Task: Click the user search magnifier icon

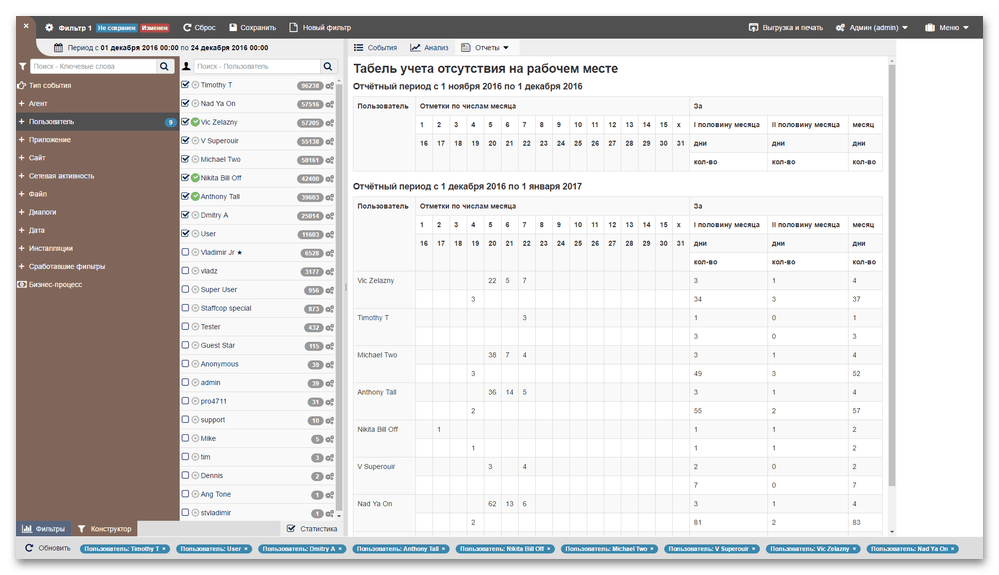Action: click(x=328, y=66)
